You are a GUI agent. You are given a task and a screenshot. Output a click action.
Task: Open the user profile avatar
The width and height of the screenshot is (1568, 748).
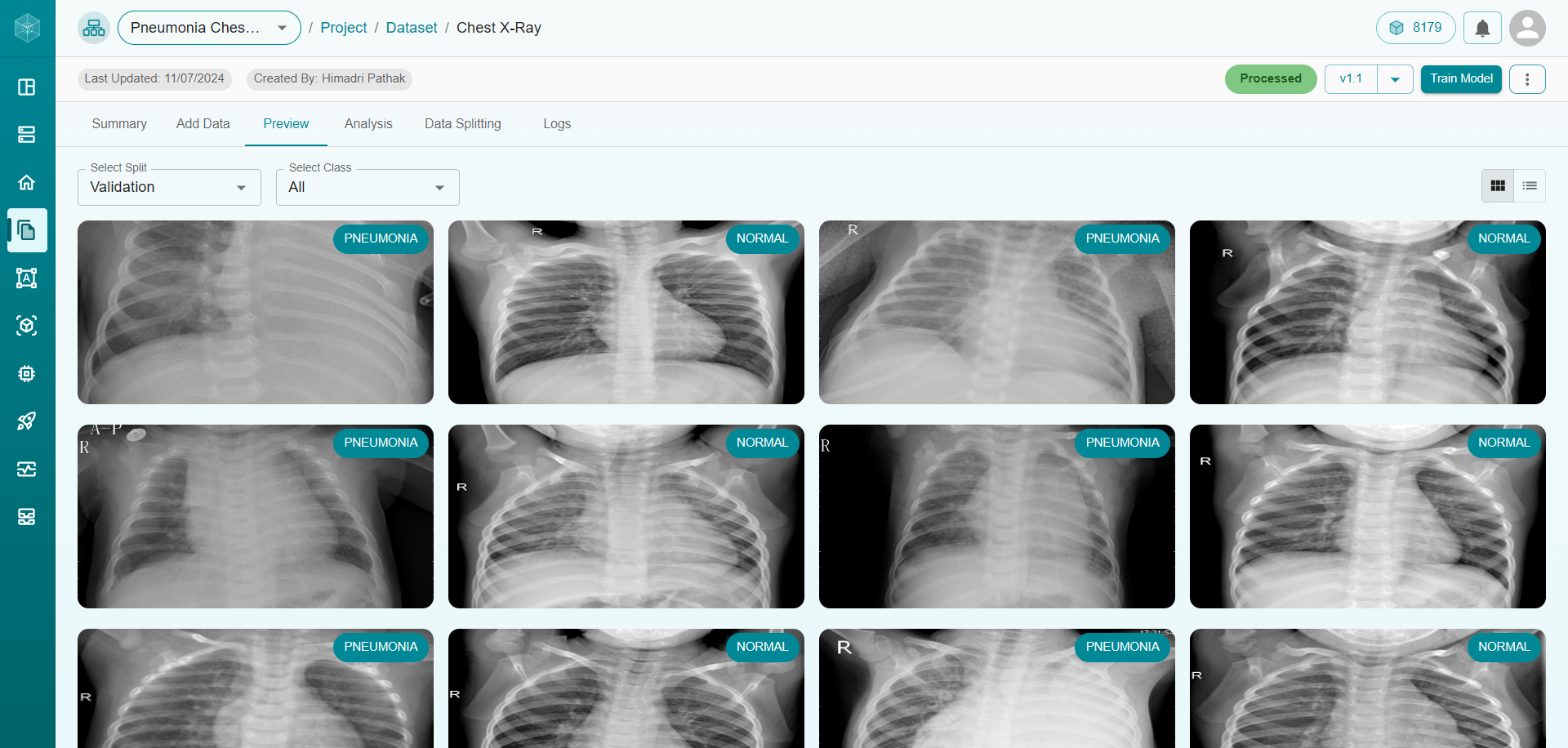pos(1527,28)
